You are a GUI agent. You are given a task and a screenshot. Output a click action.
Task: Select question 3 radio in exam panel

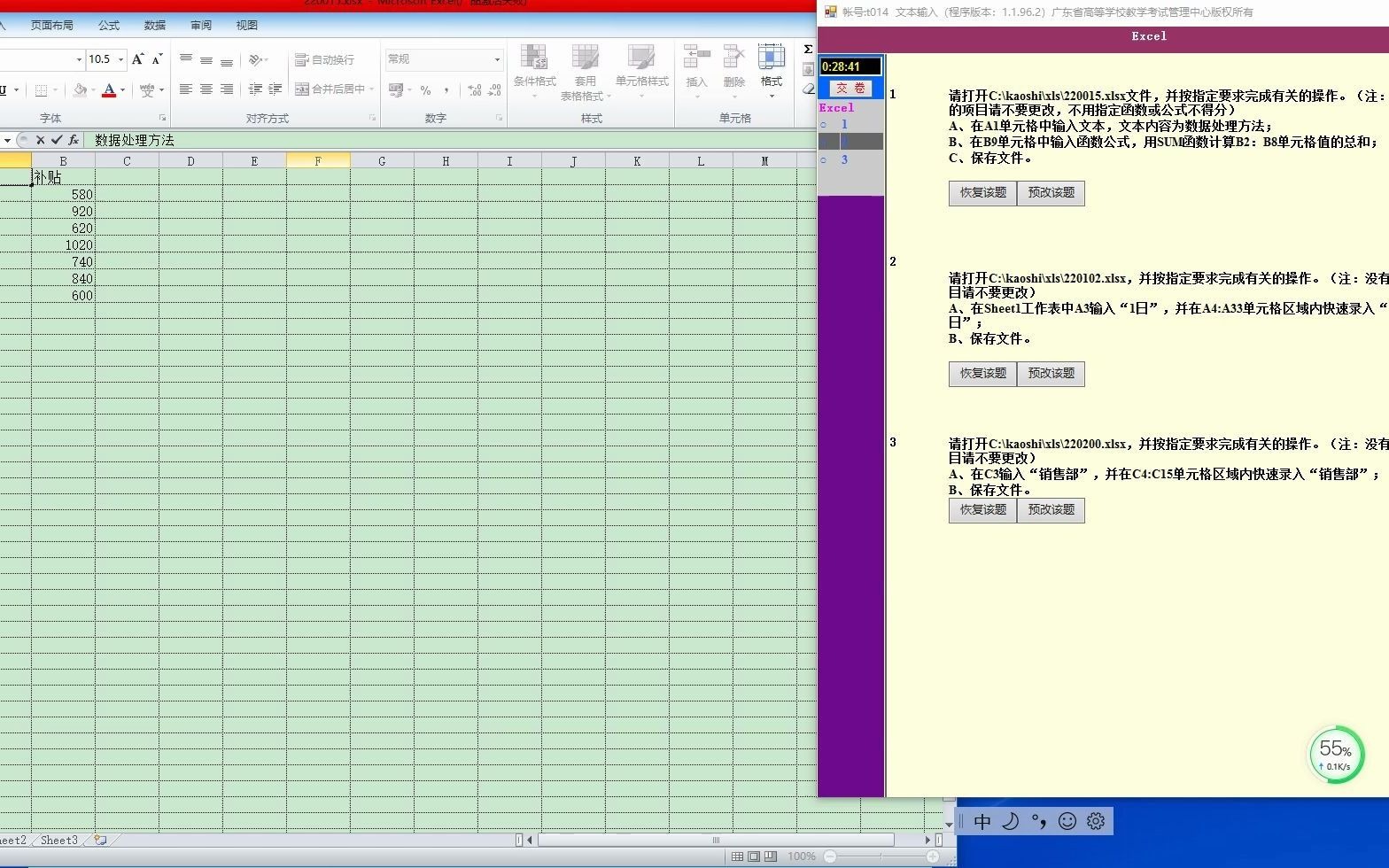point(823,160)
